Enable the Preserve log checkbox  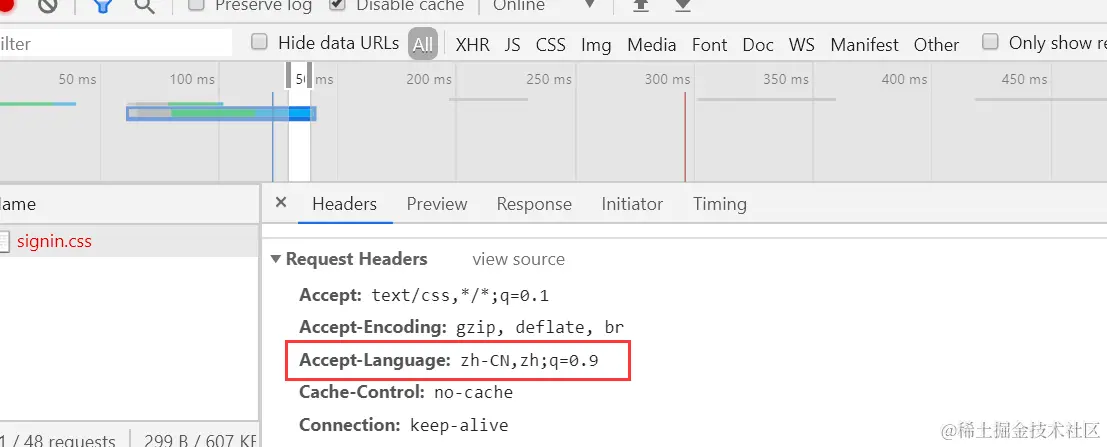click(x=198, y=5)
